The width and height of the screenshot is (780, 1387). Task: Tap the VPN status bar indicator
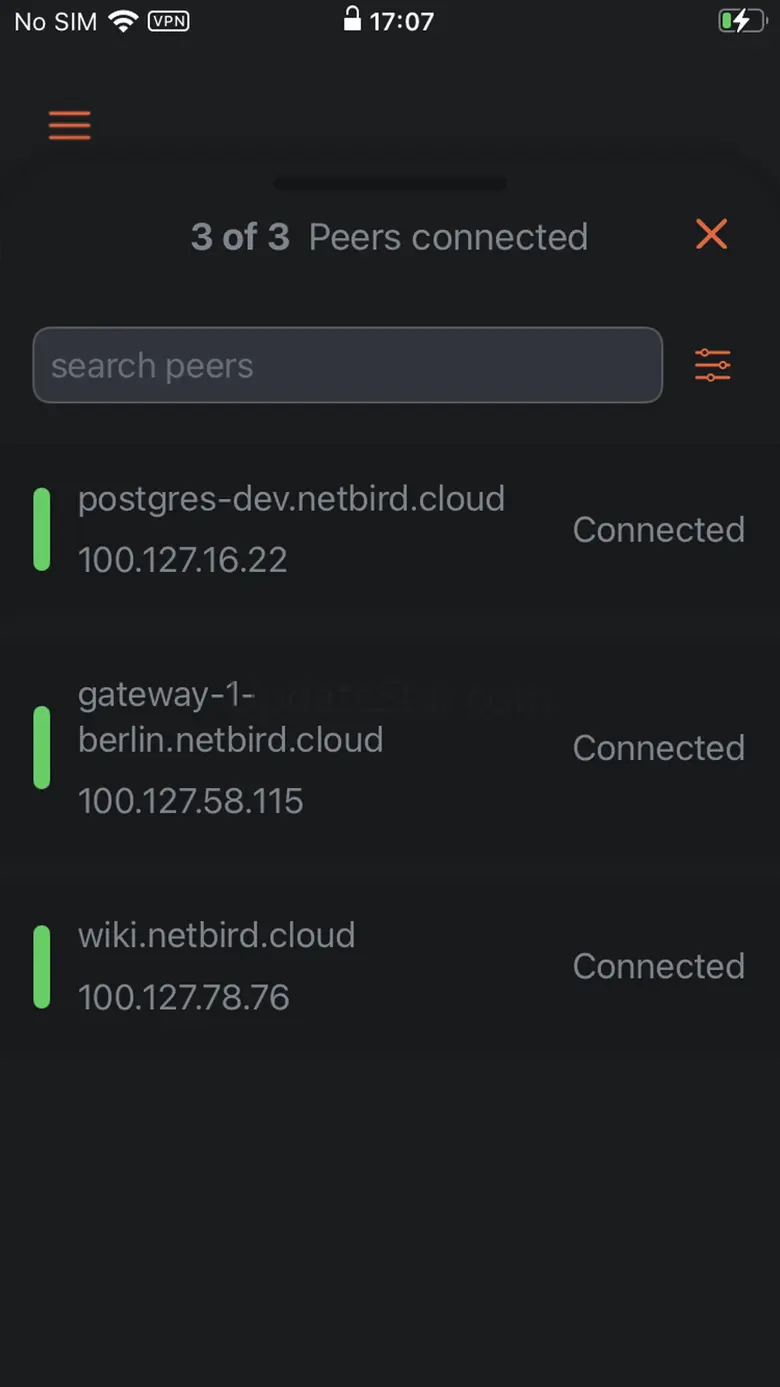[x=169, y=21]
